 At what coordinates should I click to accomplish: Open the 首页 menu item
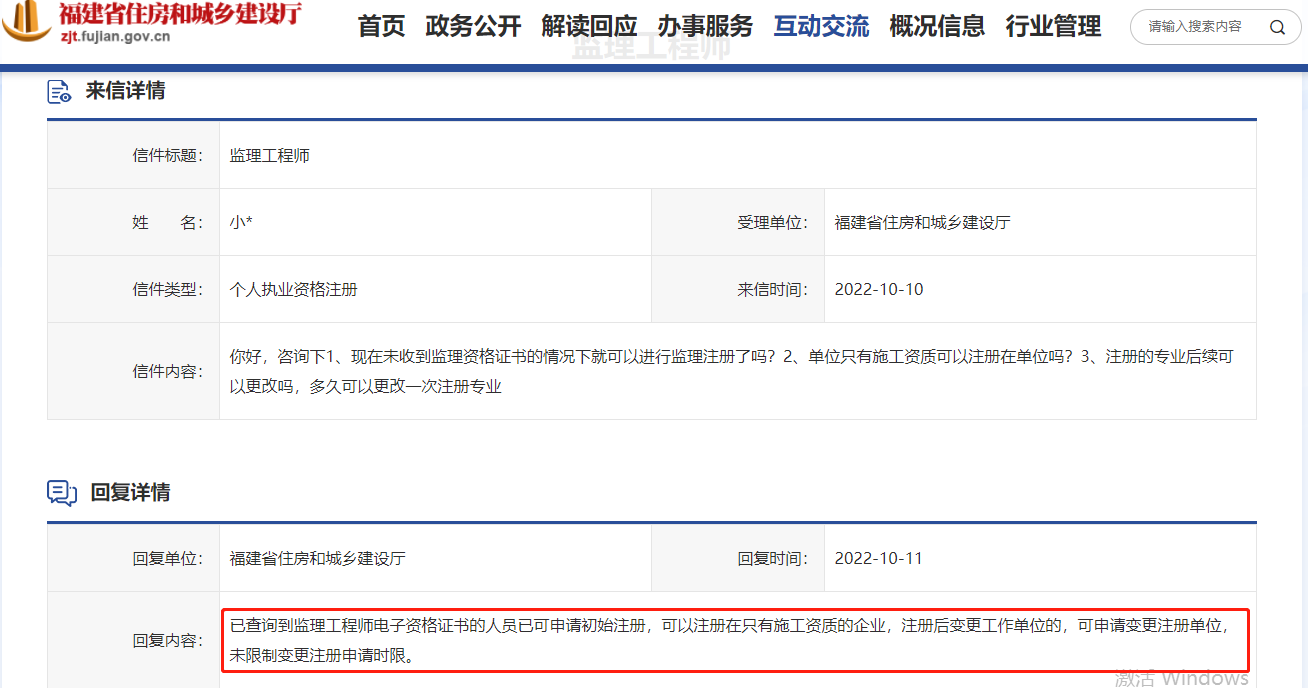tap(381, 27)
